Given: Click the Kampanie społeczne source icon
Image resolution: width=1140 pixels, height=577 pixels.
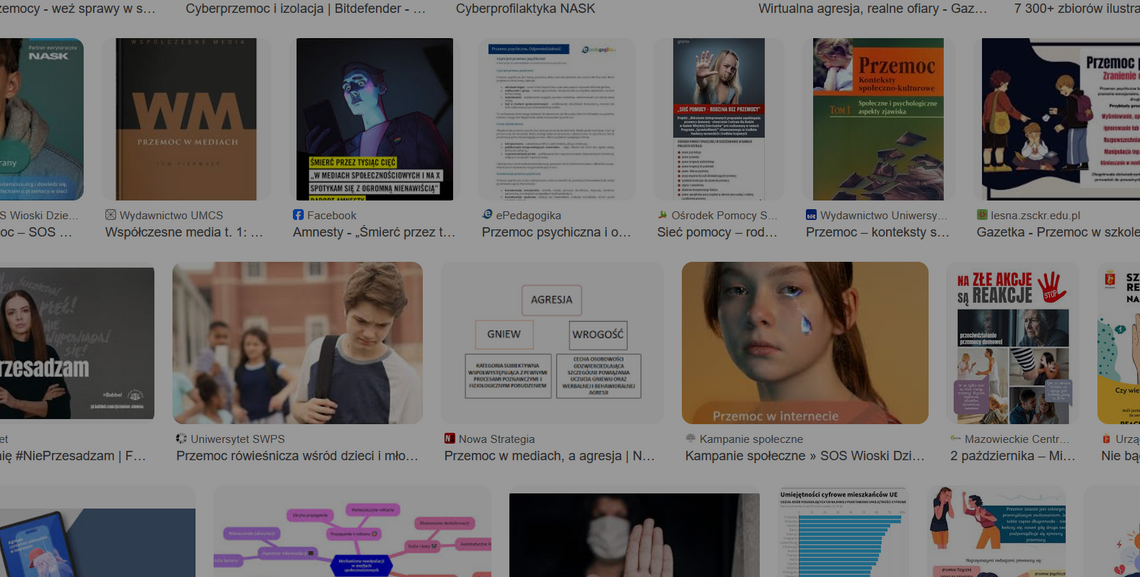Looking at the screenshot, I should 690,439.
